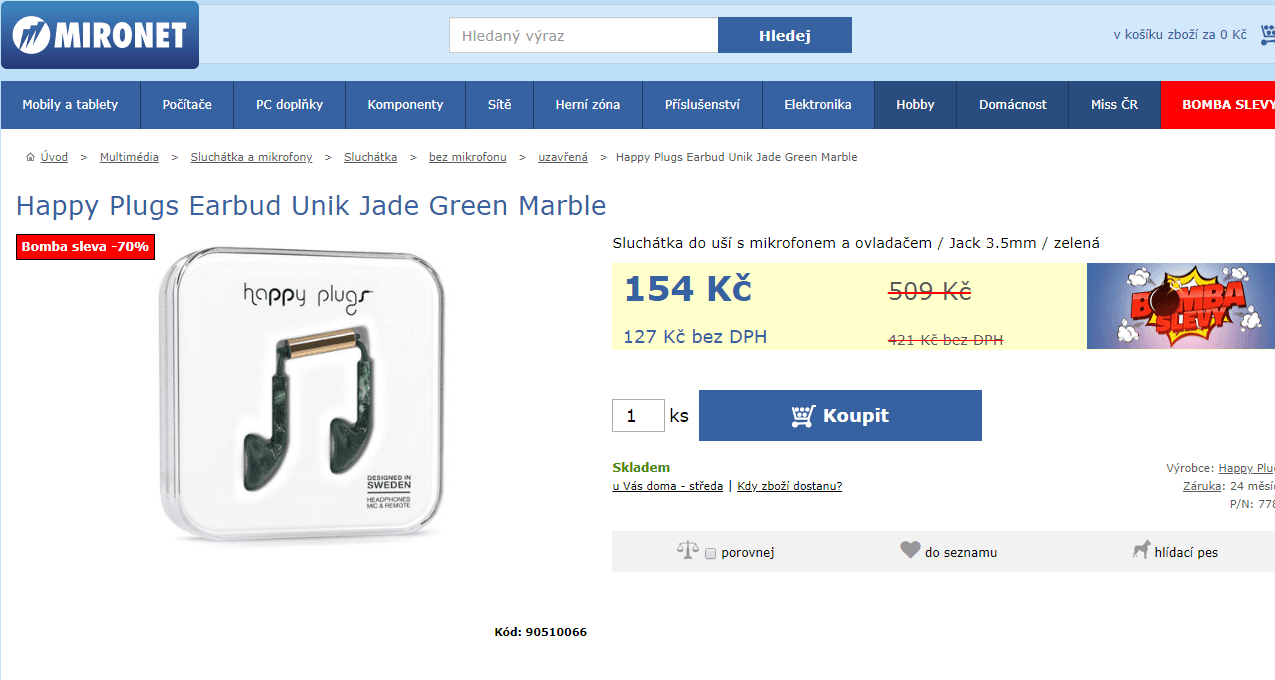This screenshot has width=1275, height=680.
Task: Go to bez mikrofonu breadcrumb
Action: tap(468, 157)
